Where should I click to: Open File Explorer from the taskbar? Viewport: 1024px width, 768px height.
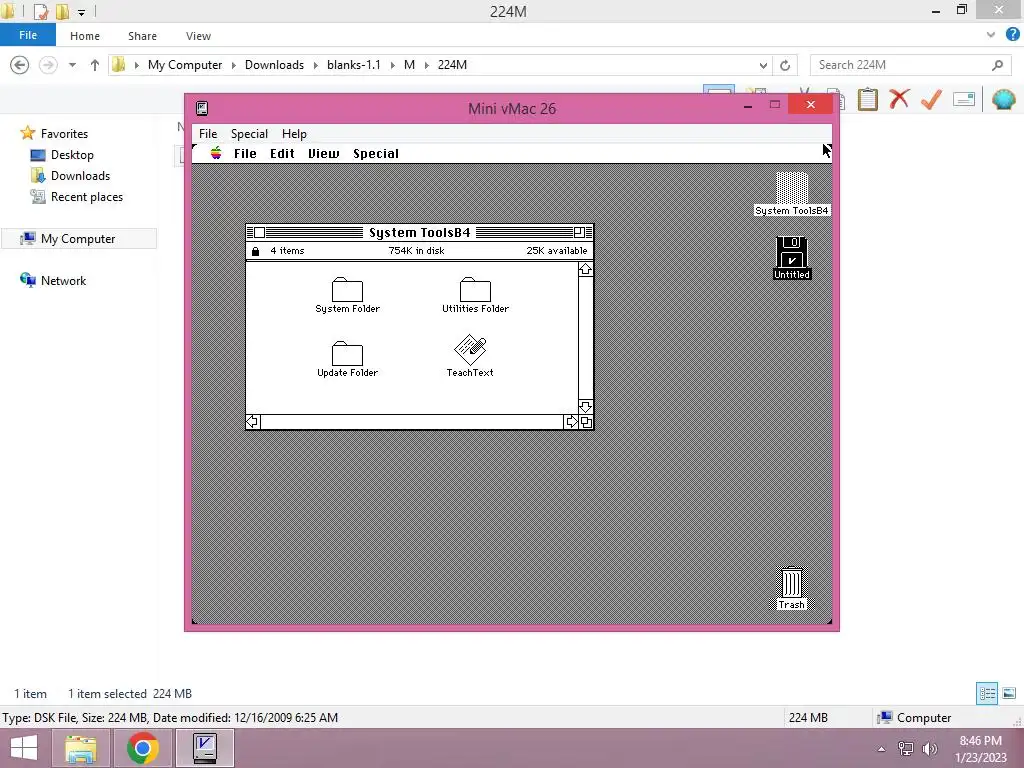(x=80, y=748)
